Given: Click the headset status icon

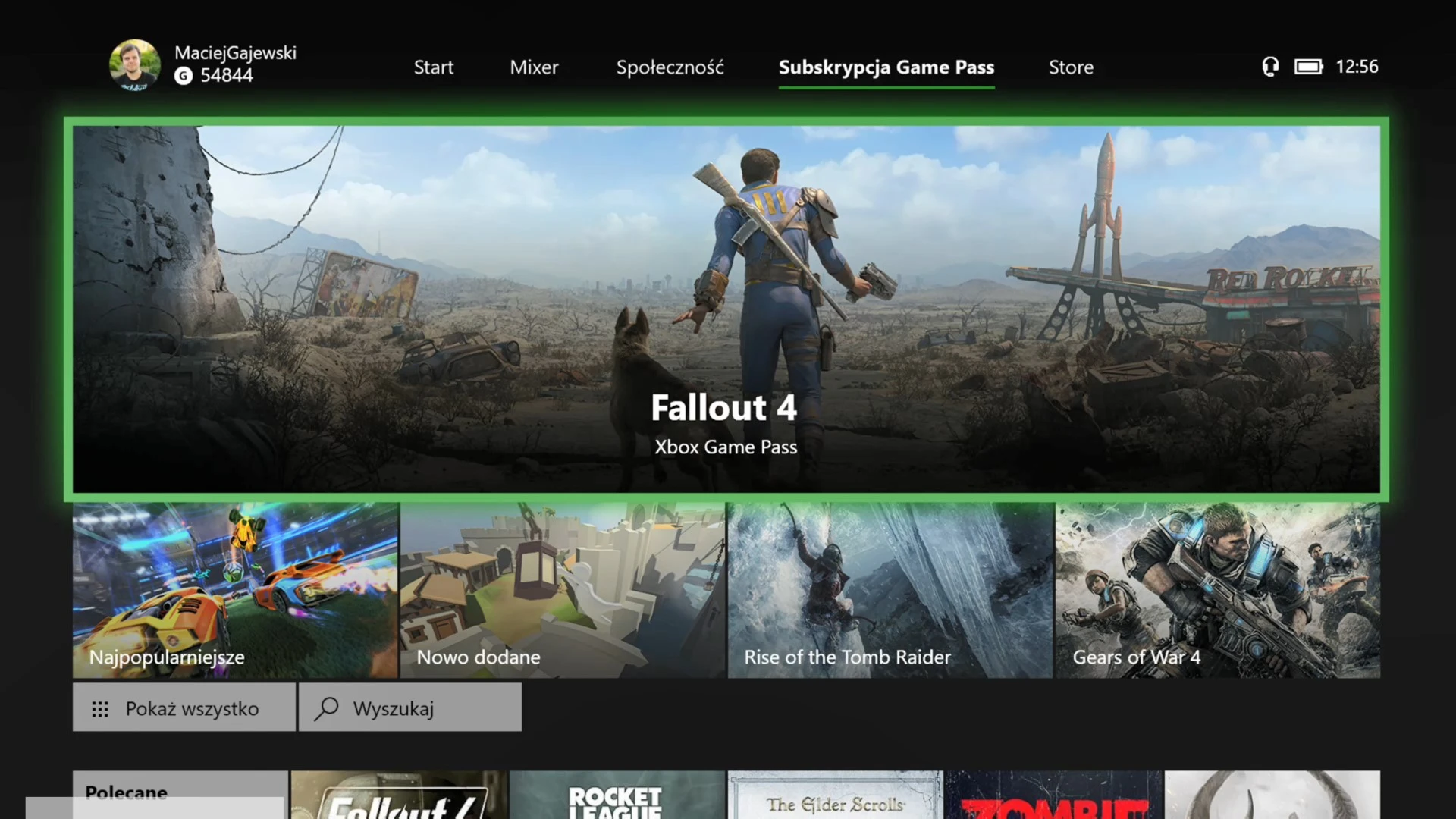Looking at the screenshot, I should point(1270,67).
